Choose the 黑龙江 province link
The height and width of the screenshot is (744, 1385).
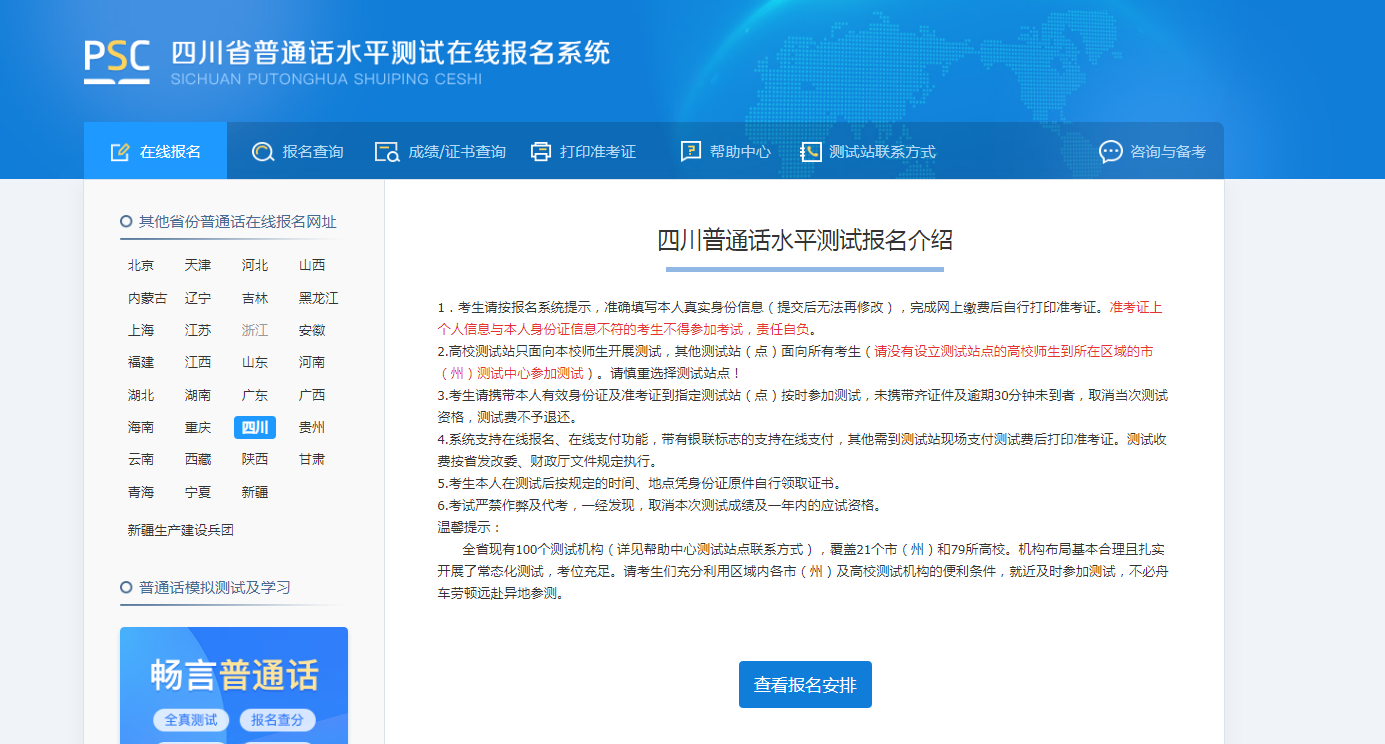(318, 298)
